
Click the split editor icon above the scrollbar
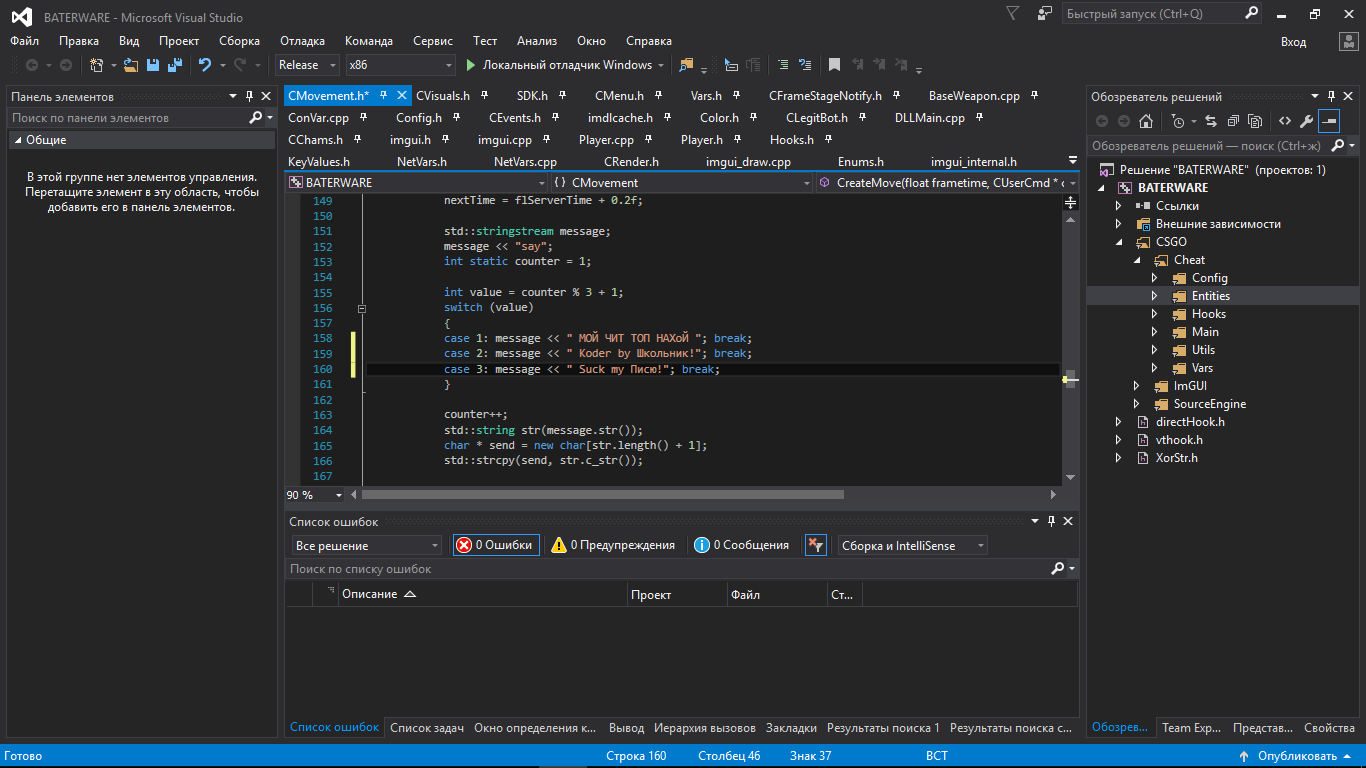pyautogui.click(x=1070, y=202)
